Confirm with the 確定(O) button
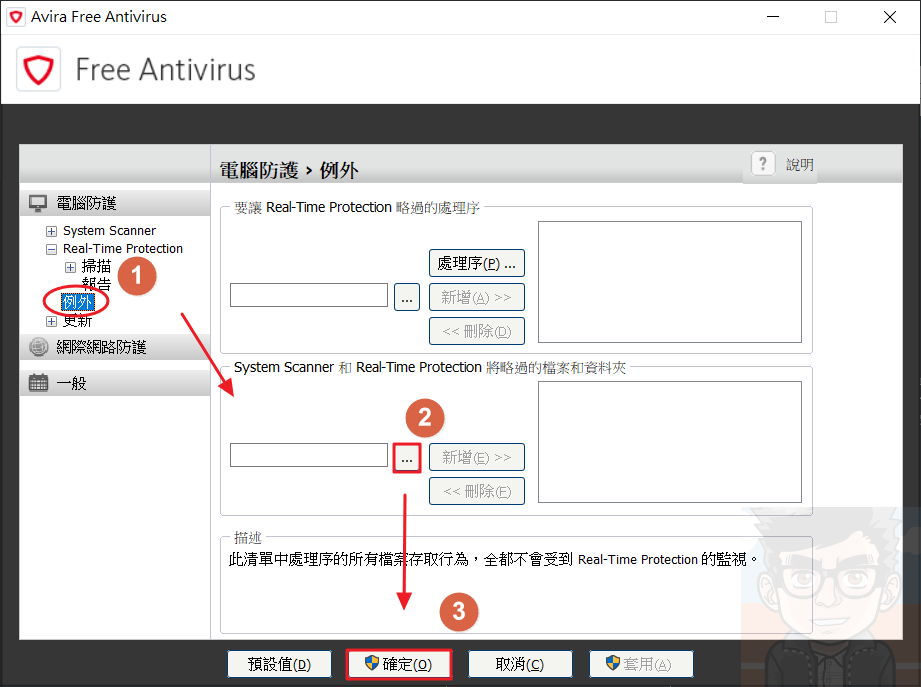 click(x=399, y=664)
